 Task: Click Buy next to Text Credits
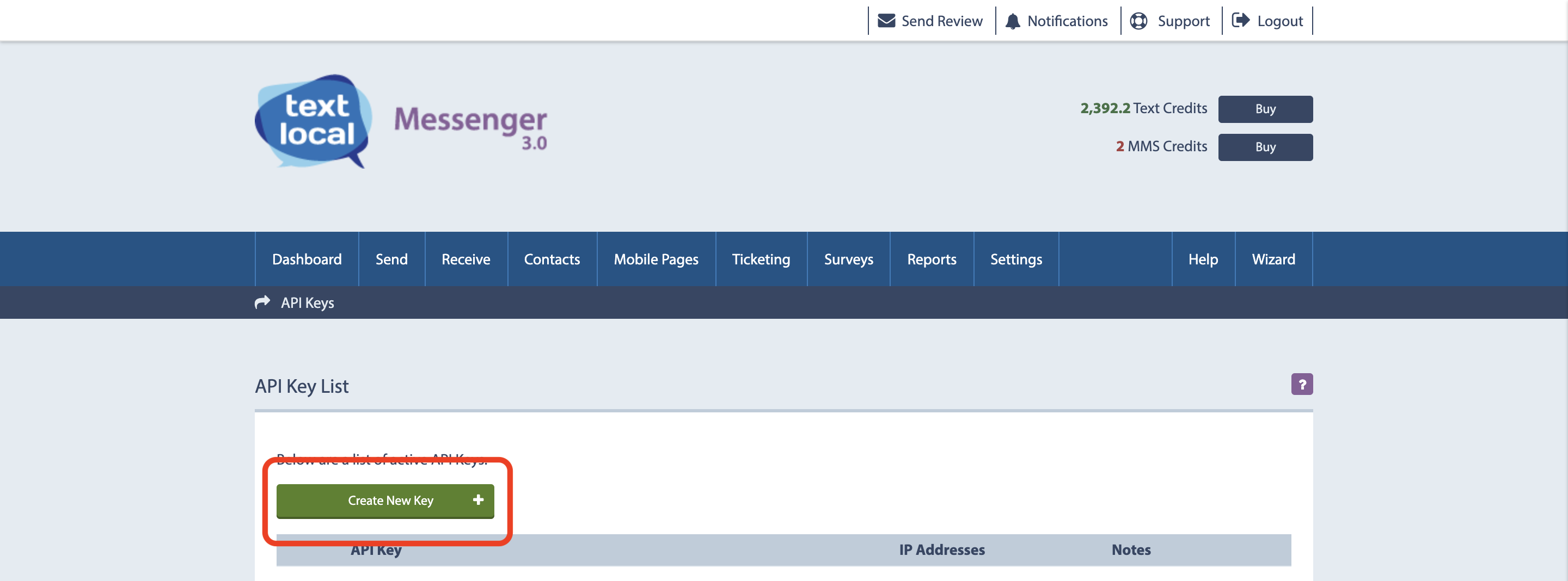click(x=1265, y=109)
